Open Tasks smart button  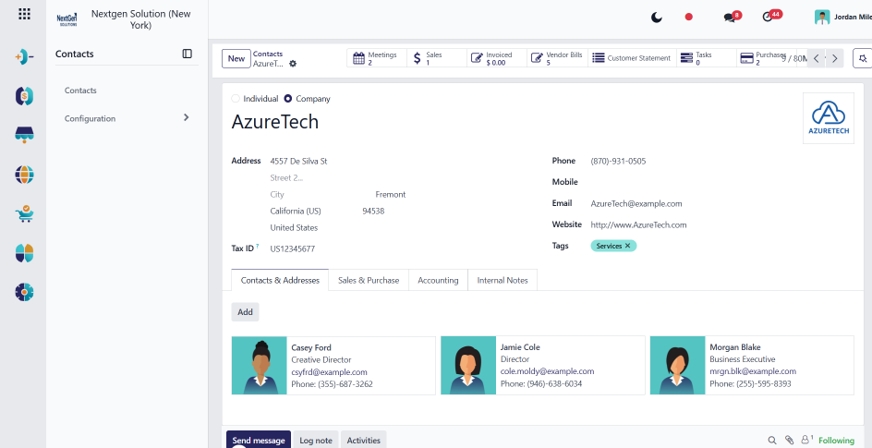[x=706, y=58]
